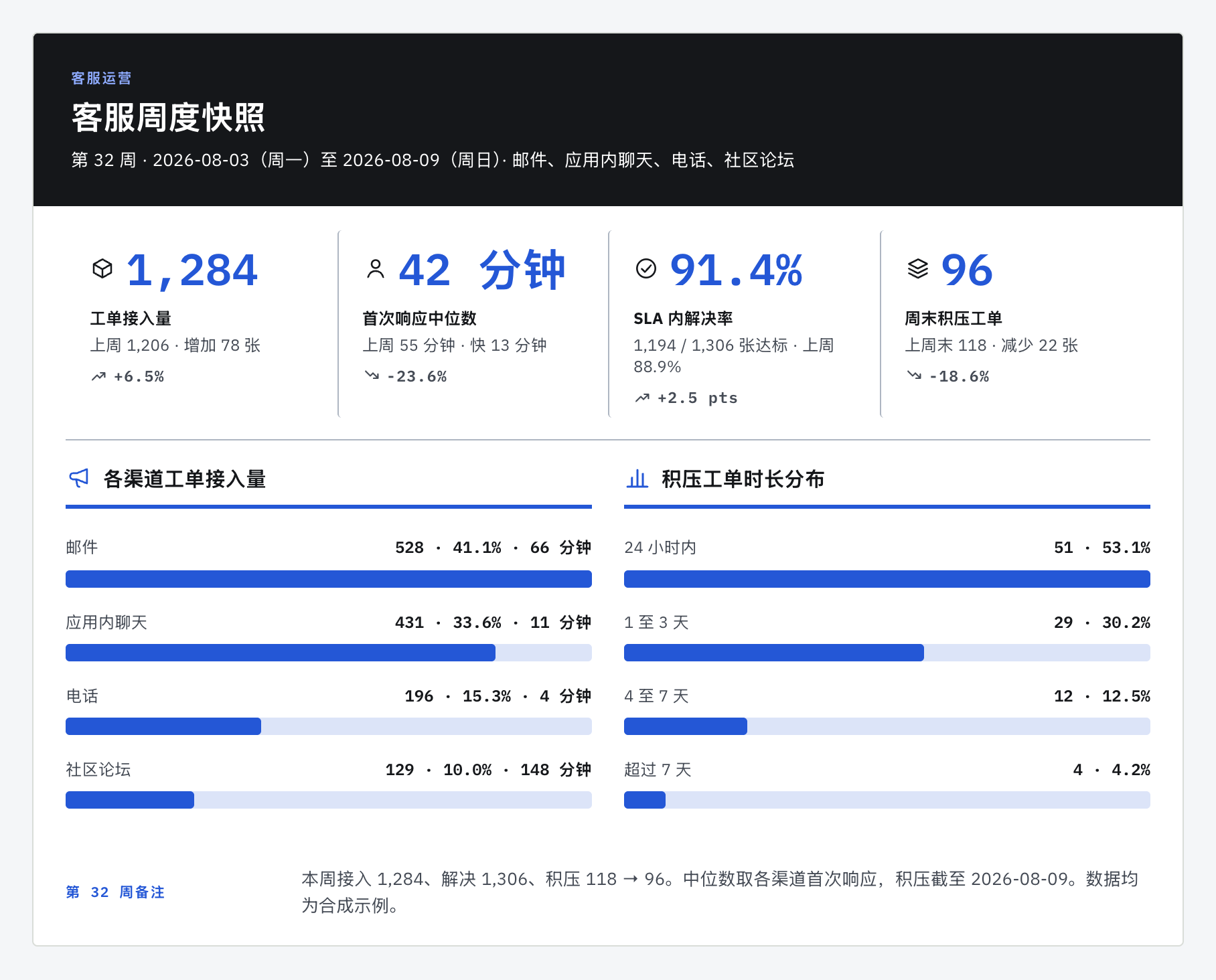Click the layers icon beside 96
Screen dimensions: 1216x980
pyautogui.click(x=918, y=268)
